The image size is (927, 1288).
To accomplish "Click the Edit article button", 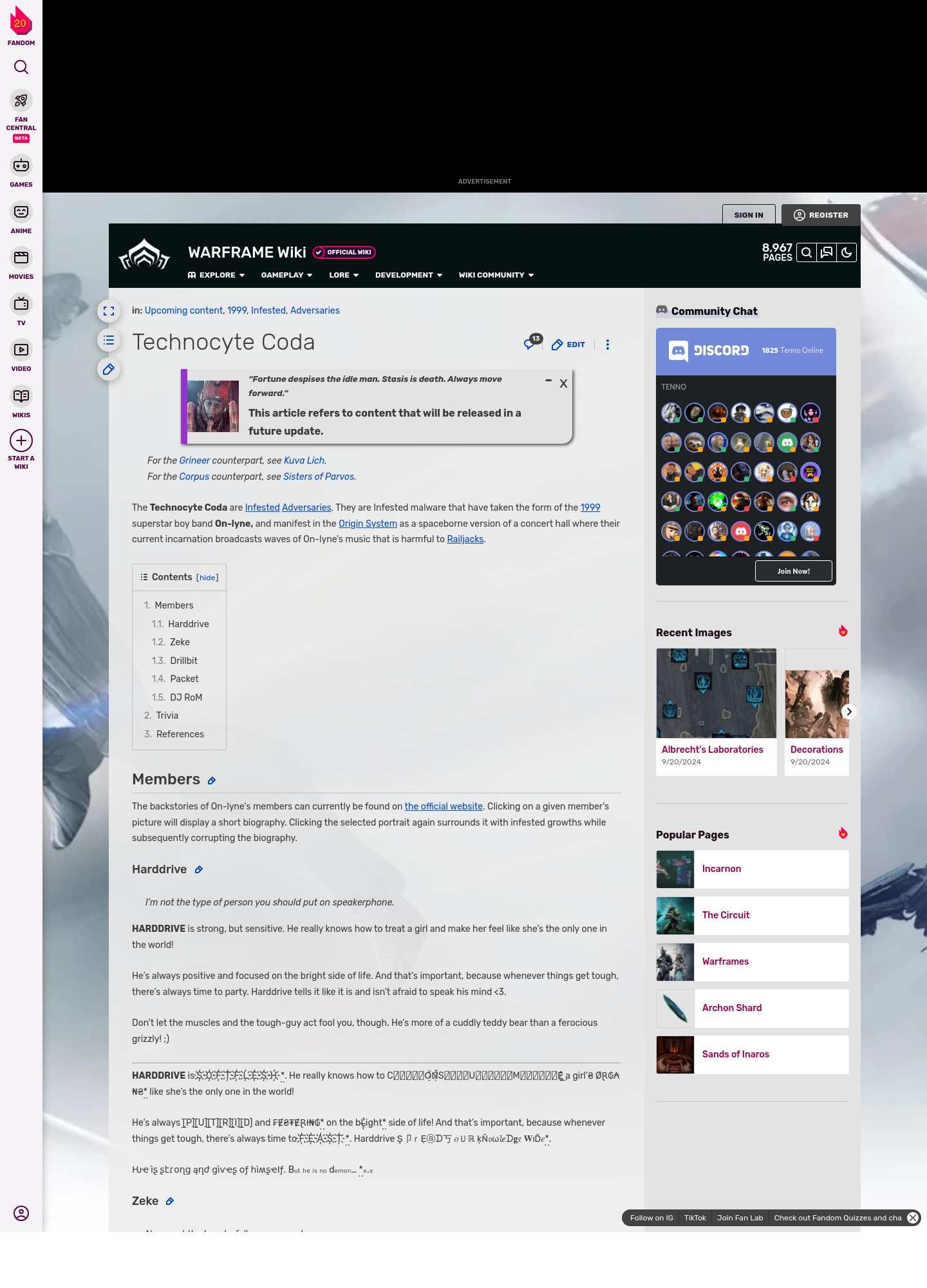I will (568, 345).
